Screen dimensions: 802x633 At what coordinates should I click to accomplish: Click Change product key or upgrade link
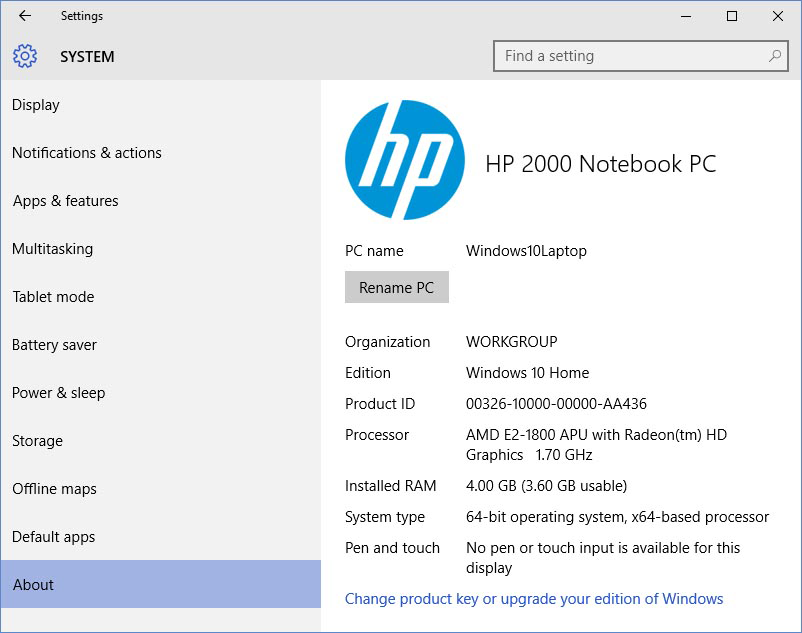[x=534, y=599]
